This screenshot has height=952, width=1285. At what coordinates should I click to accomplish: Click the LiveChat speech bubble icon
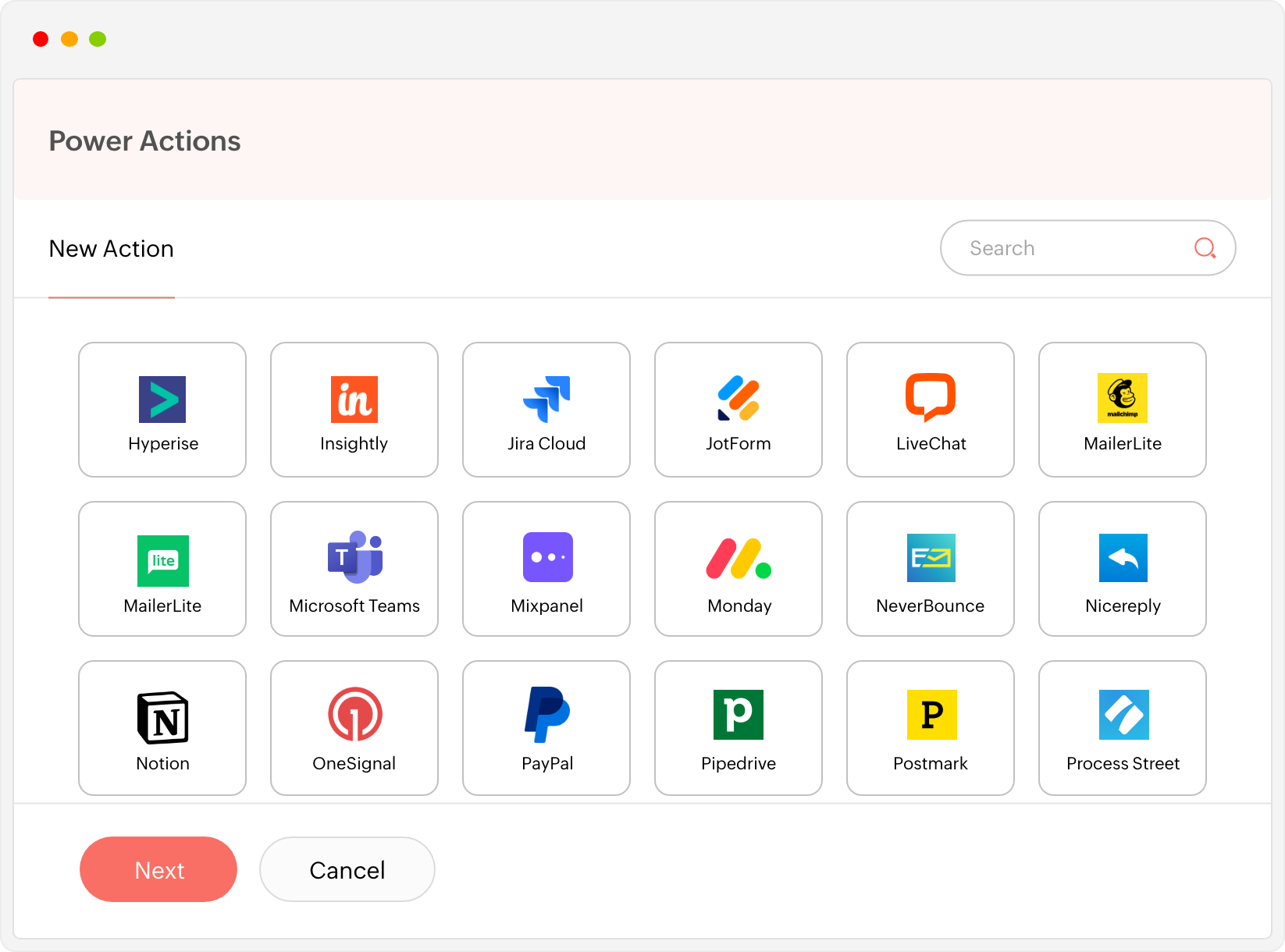(x=931, y=398)
